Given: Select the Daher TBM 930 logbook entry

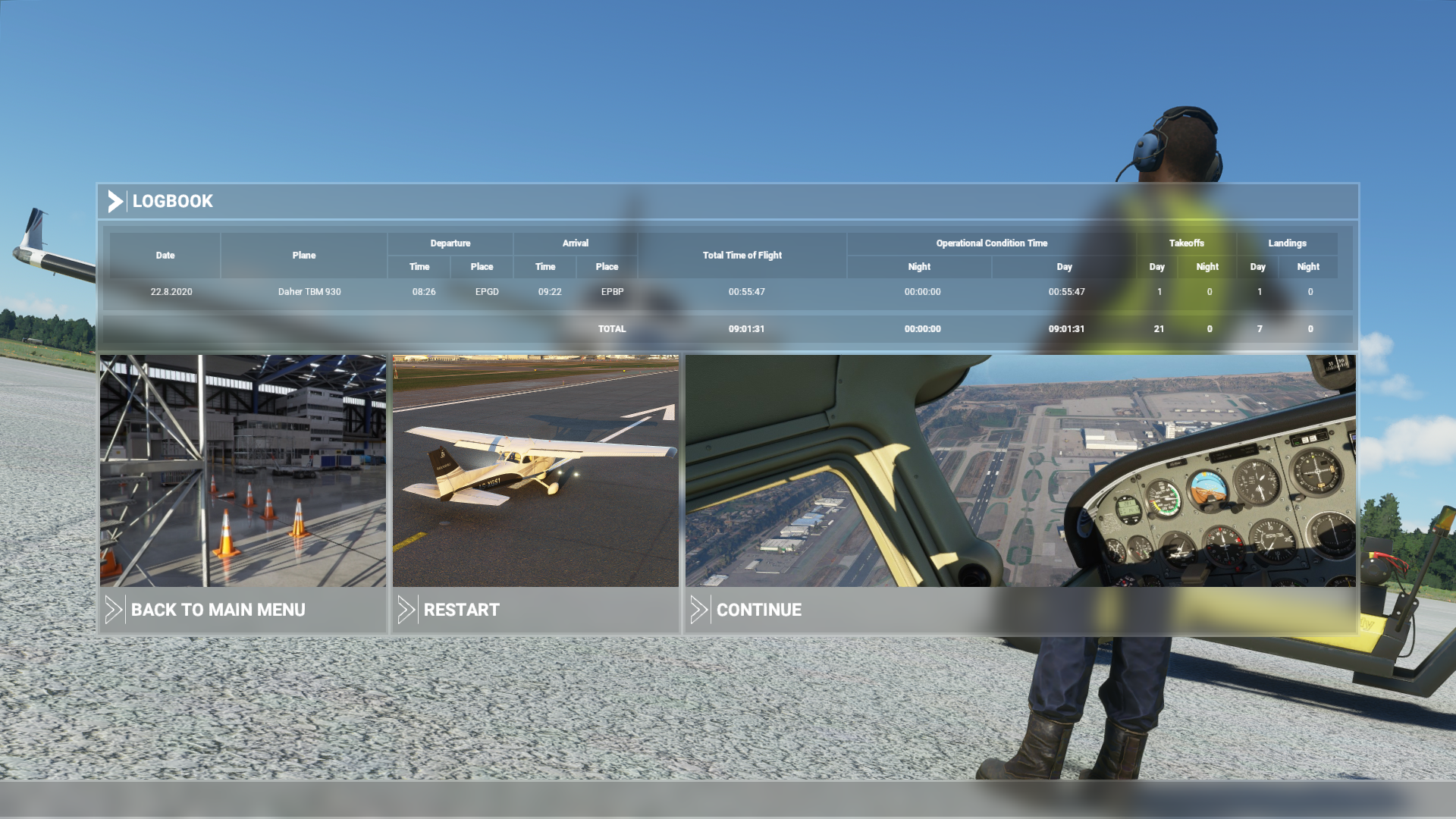Looking at the screenshot, I should click(x=309, y=292).
